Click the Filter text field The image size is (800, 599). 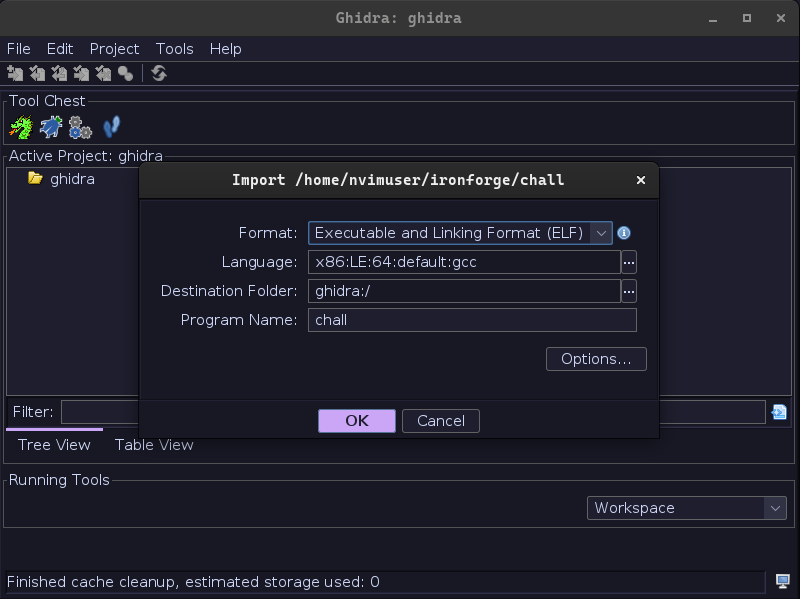pos(413,412)
